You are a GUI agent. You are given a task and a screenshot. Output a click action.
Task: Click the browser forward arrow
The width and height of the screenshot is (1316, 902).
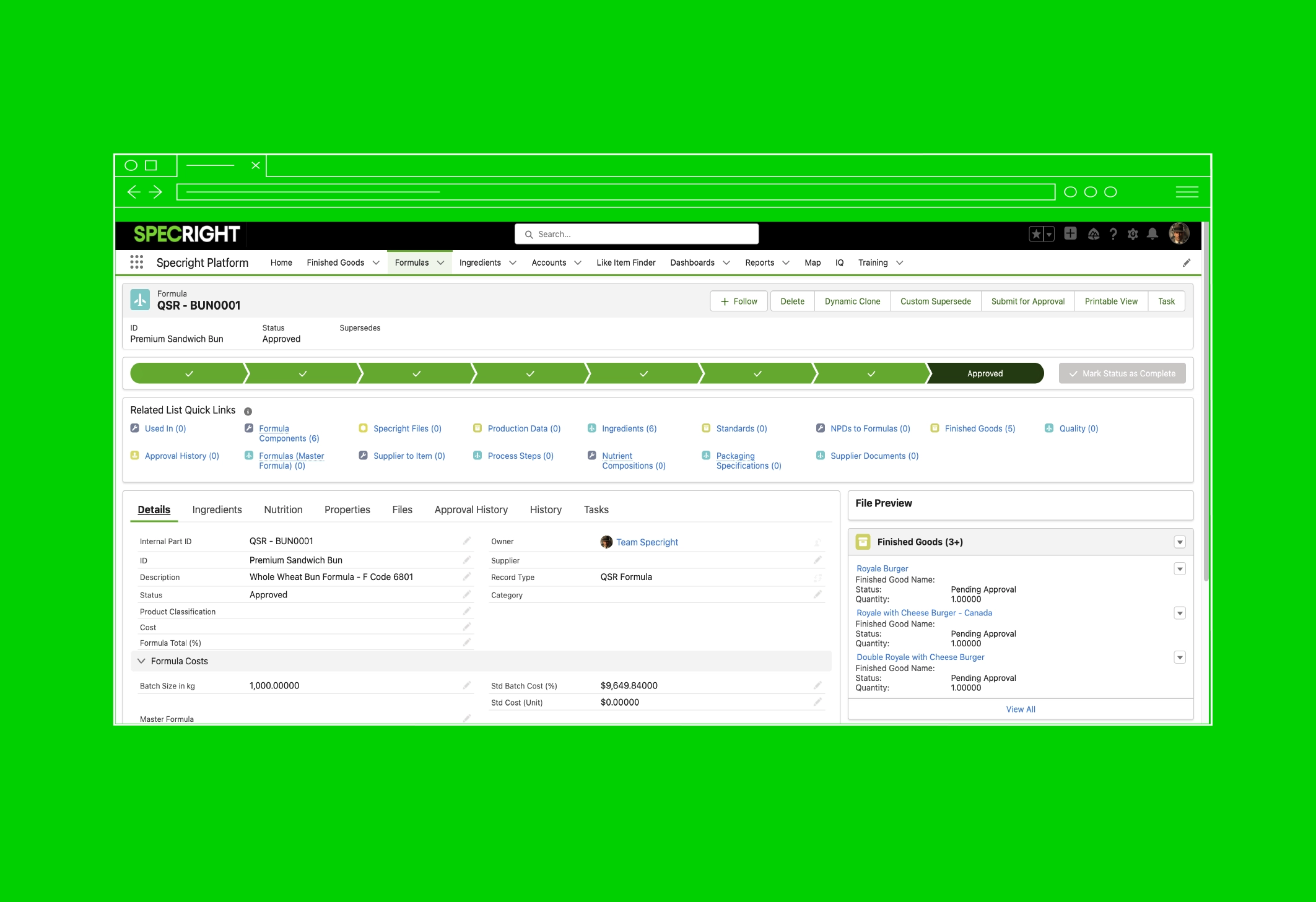click(155, 192)
